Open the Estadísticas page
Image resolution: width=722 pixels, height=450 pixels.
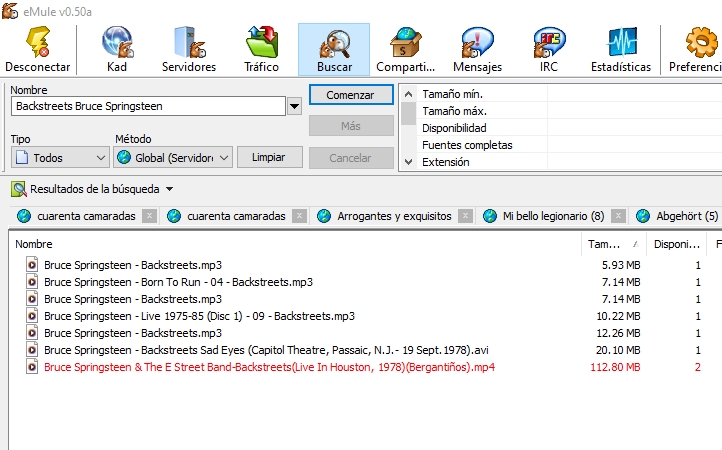click(621, 49)
